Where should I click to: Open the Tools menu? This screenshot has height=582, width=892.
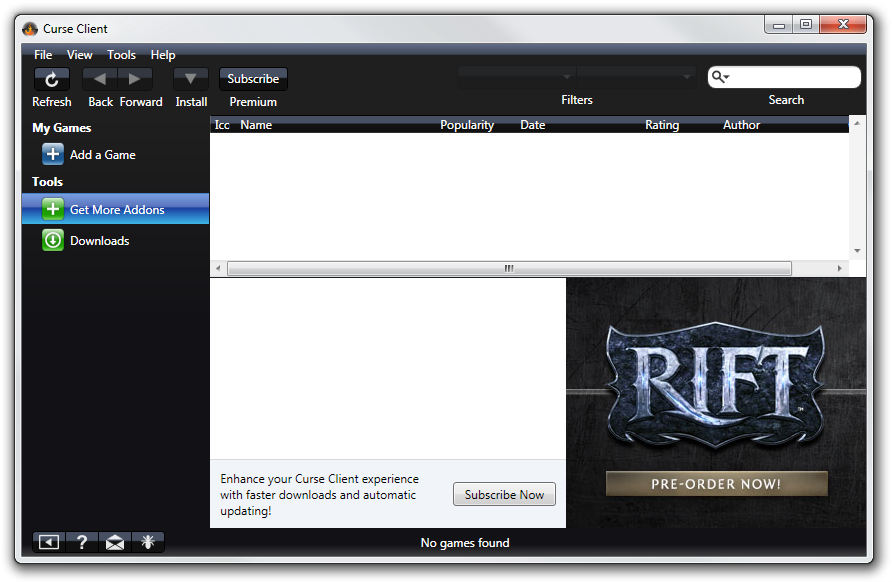[121, 55]
